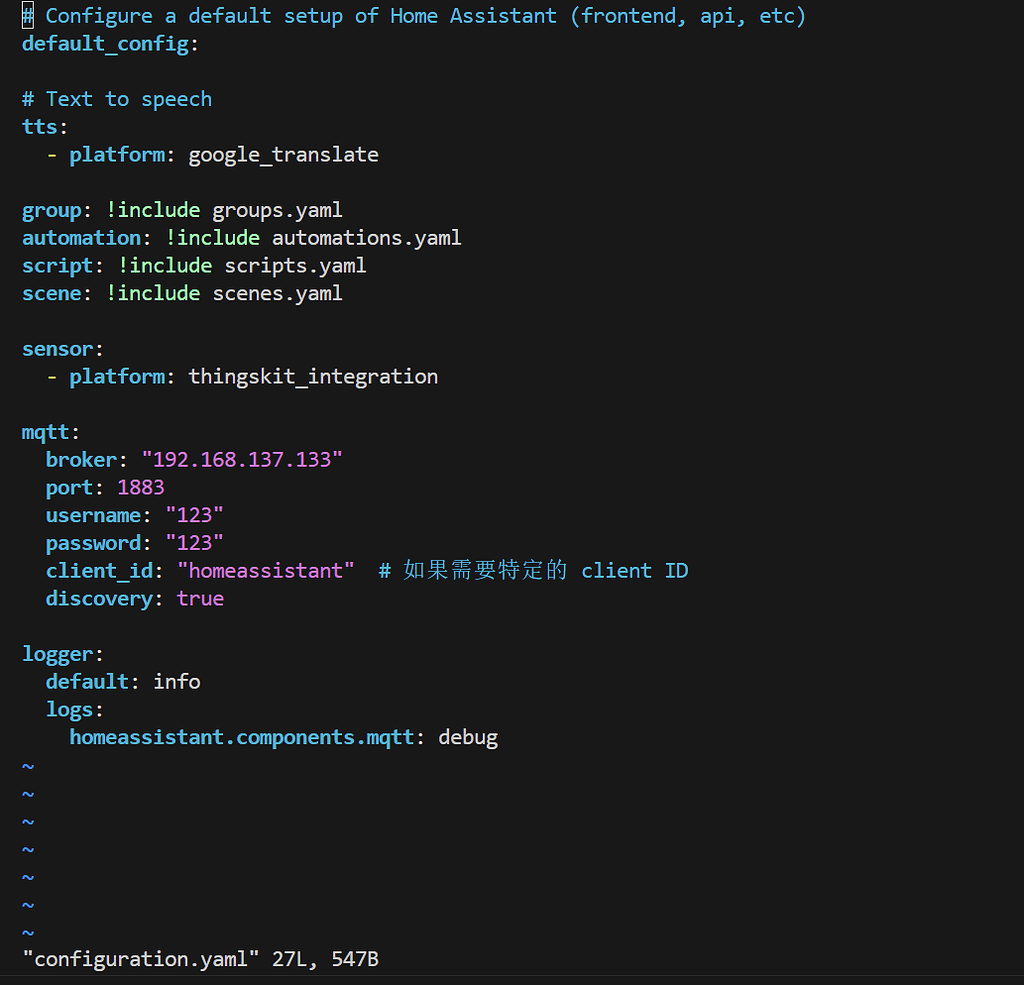
Task: Click the mqtt section key
Action: coord(44,431)
